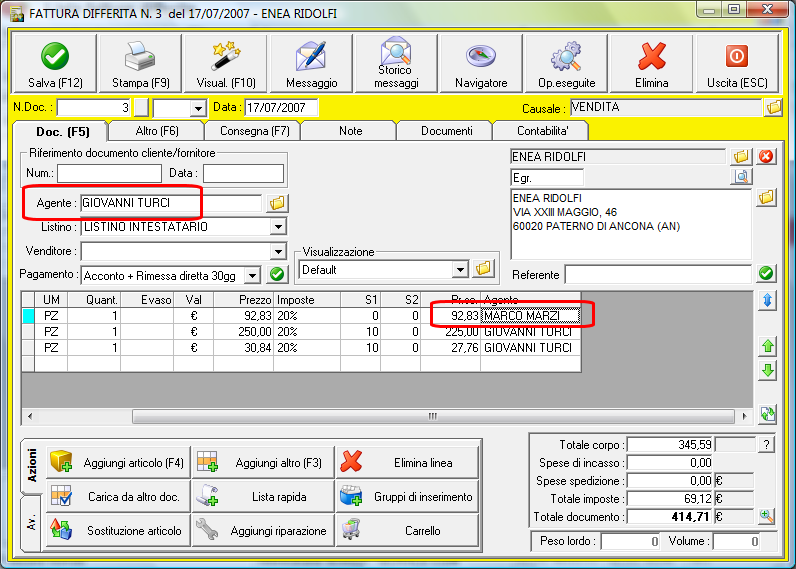Viewport: 796px width, 569px height.
Task: Click the Data 17/07/2007 field
Action: (x=281, y=108)
